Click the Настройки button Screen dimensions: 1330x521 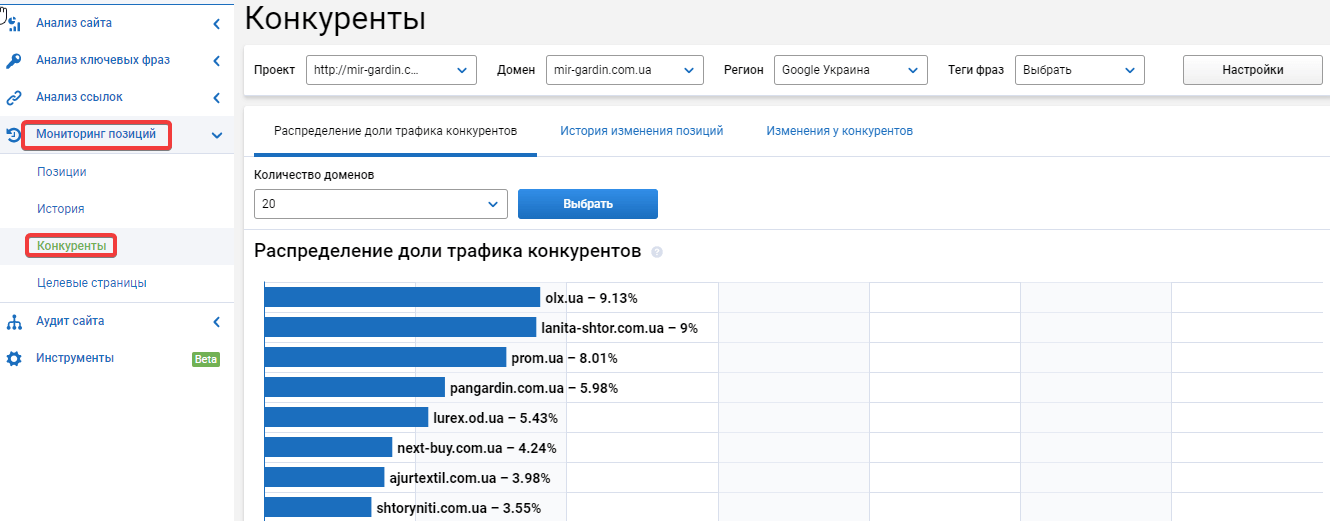coord(1252,70)
